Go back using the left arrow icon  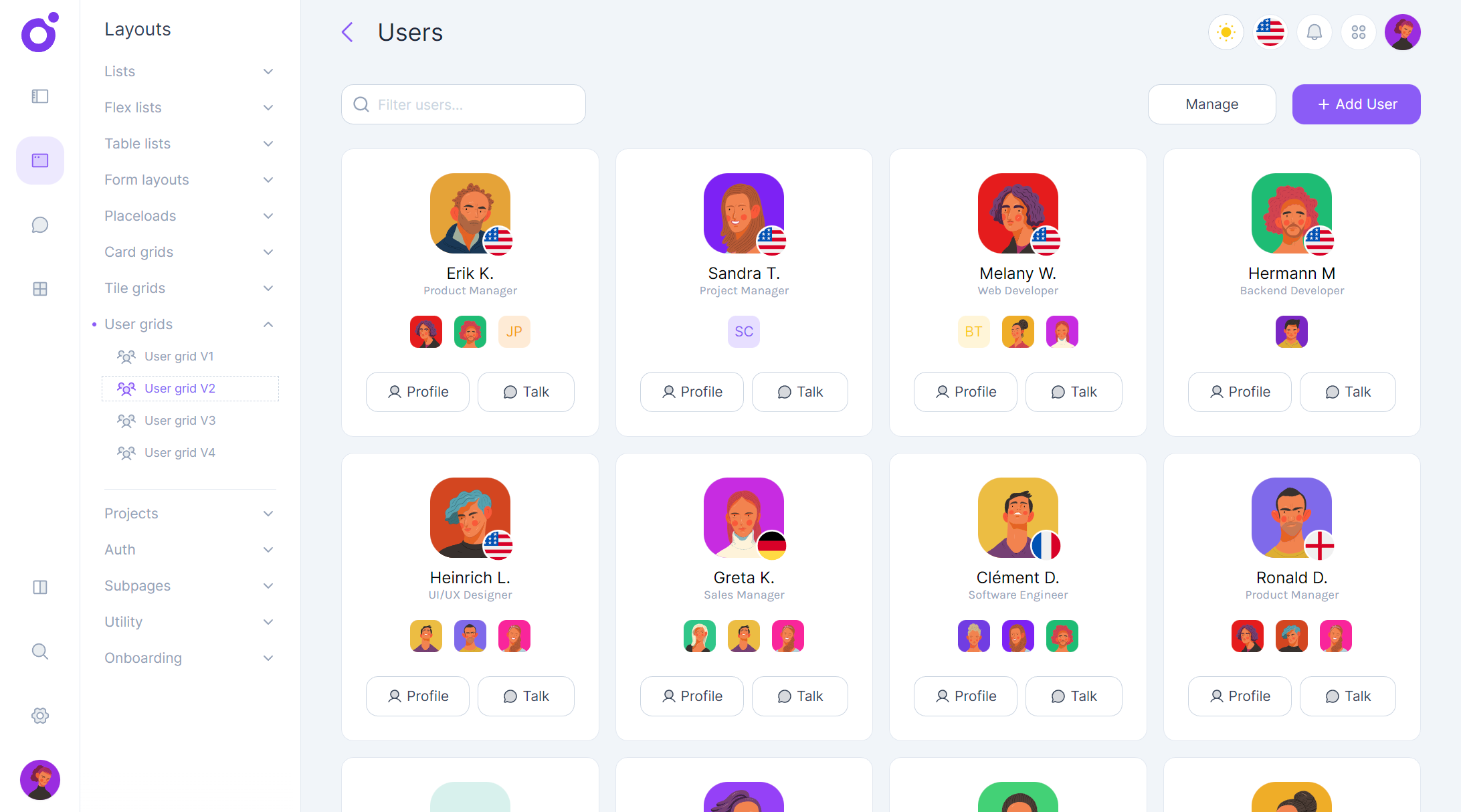347,32
